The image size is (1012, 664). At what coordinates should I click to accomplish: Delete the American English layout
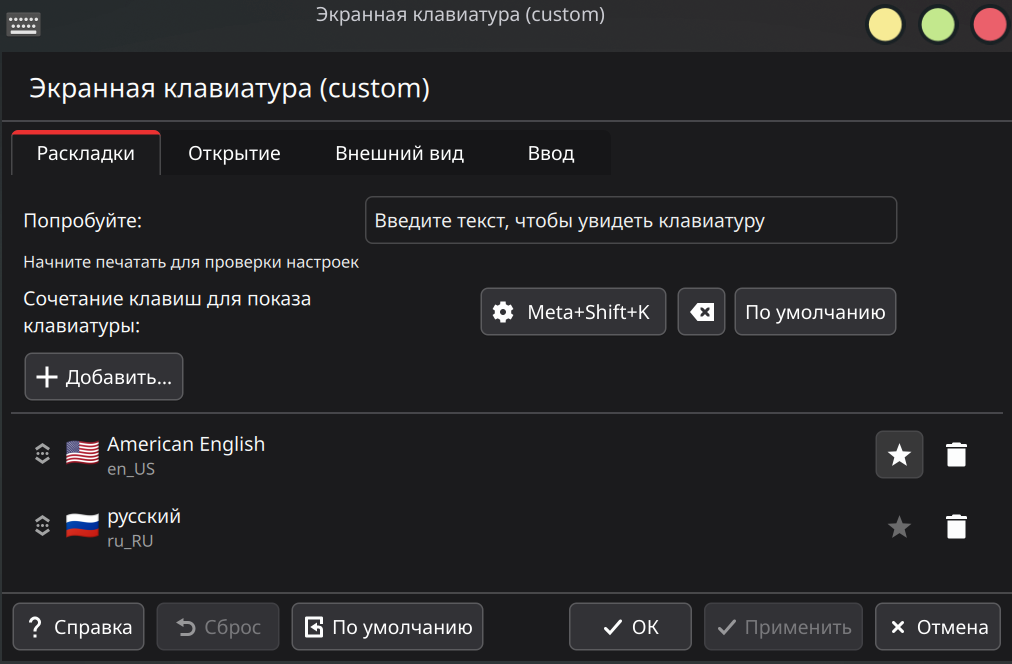coord(956,454)
